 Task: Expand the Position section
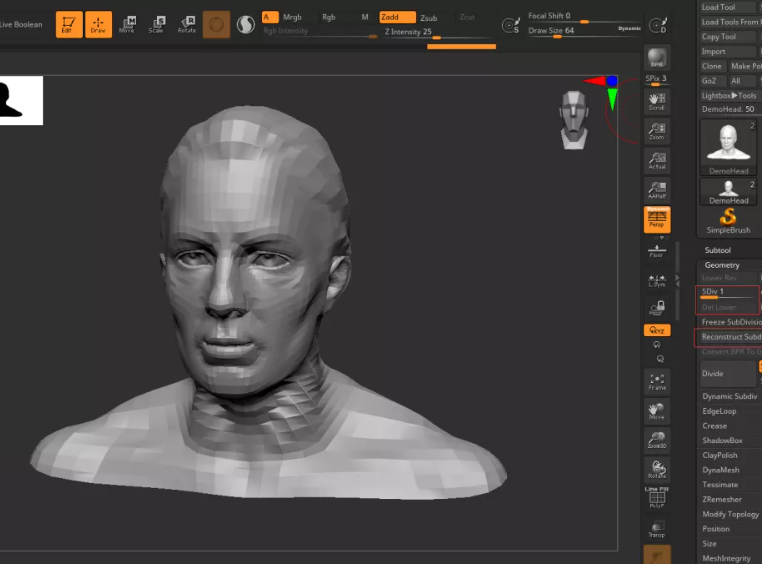[x=716, y=529]
